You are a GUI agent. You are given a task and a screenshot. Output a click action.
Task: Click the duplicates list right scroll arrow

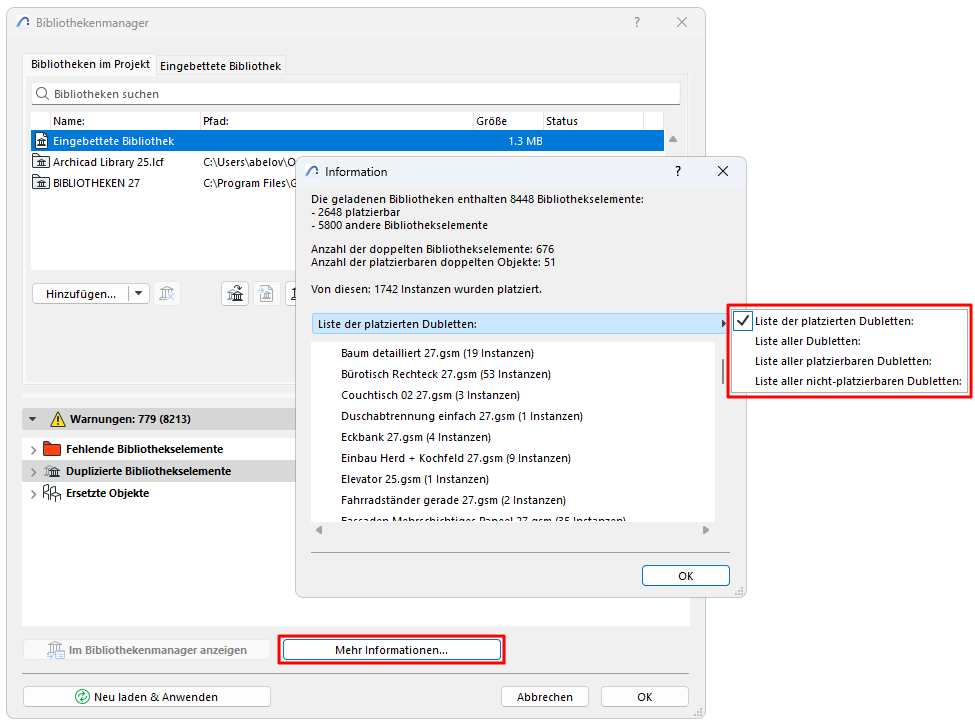pos(706,530)
